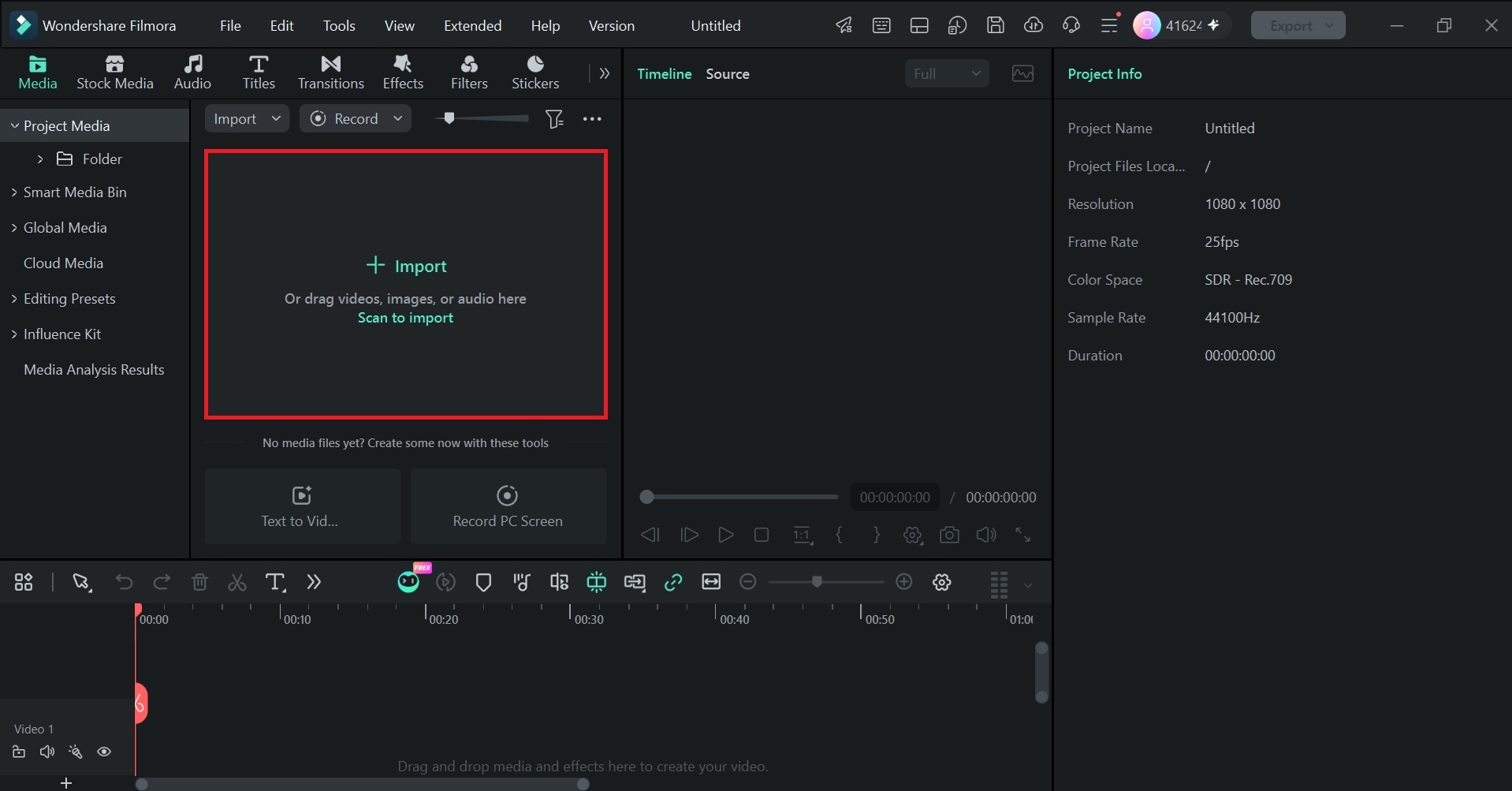Click the layout grid icon in timeline toolbar

24,582
